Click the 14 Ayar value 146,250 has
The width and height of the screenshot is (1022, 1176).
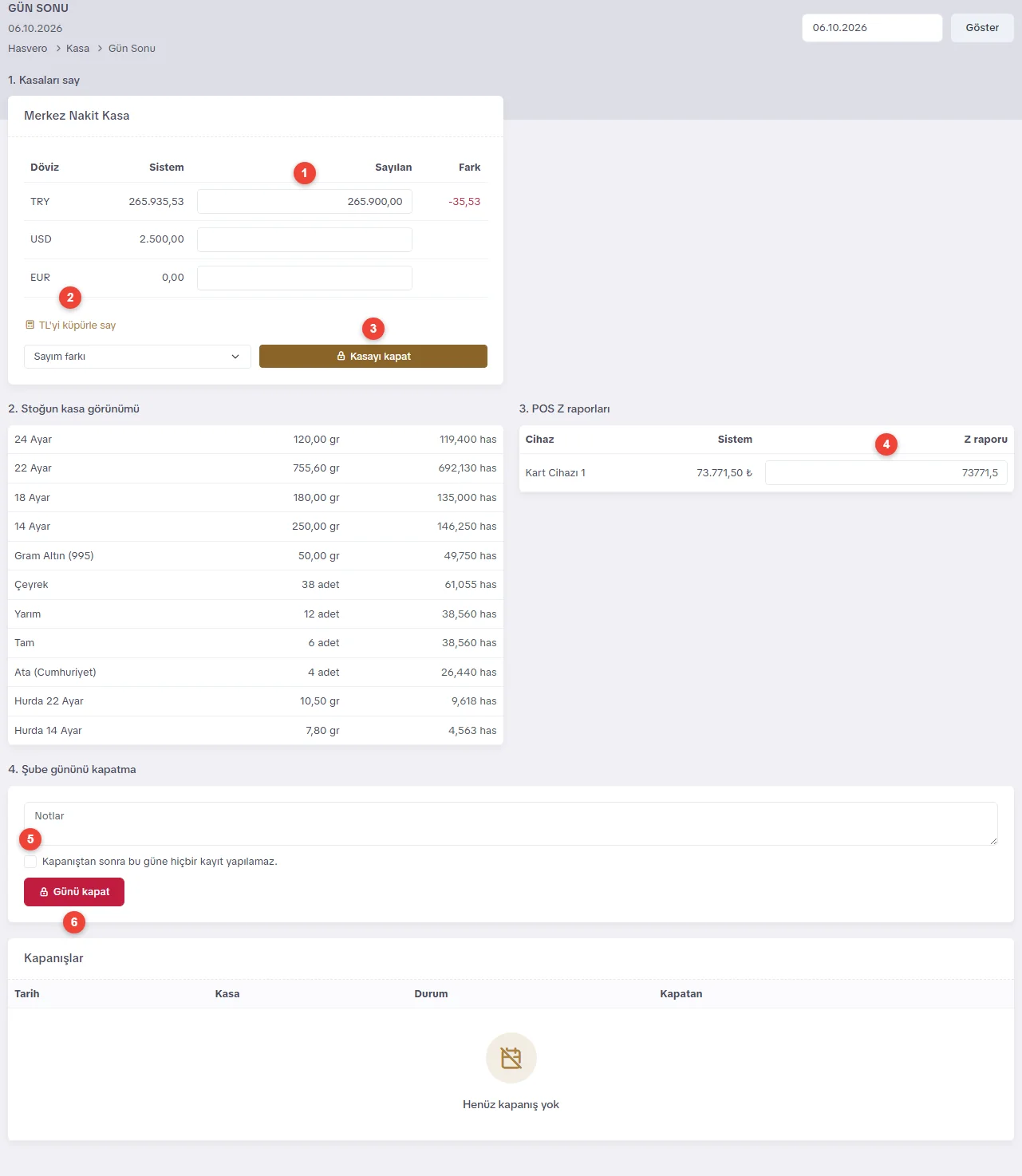pyautogui.click(x=467, y=527)
